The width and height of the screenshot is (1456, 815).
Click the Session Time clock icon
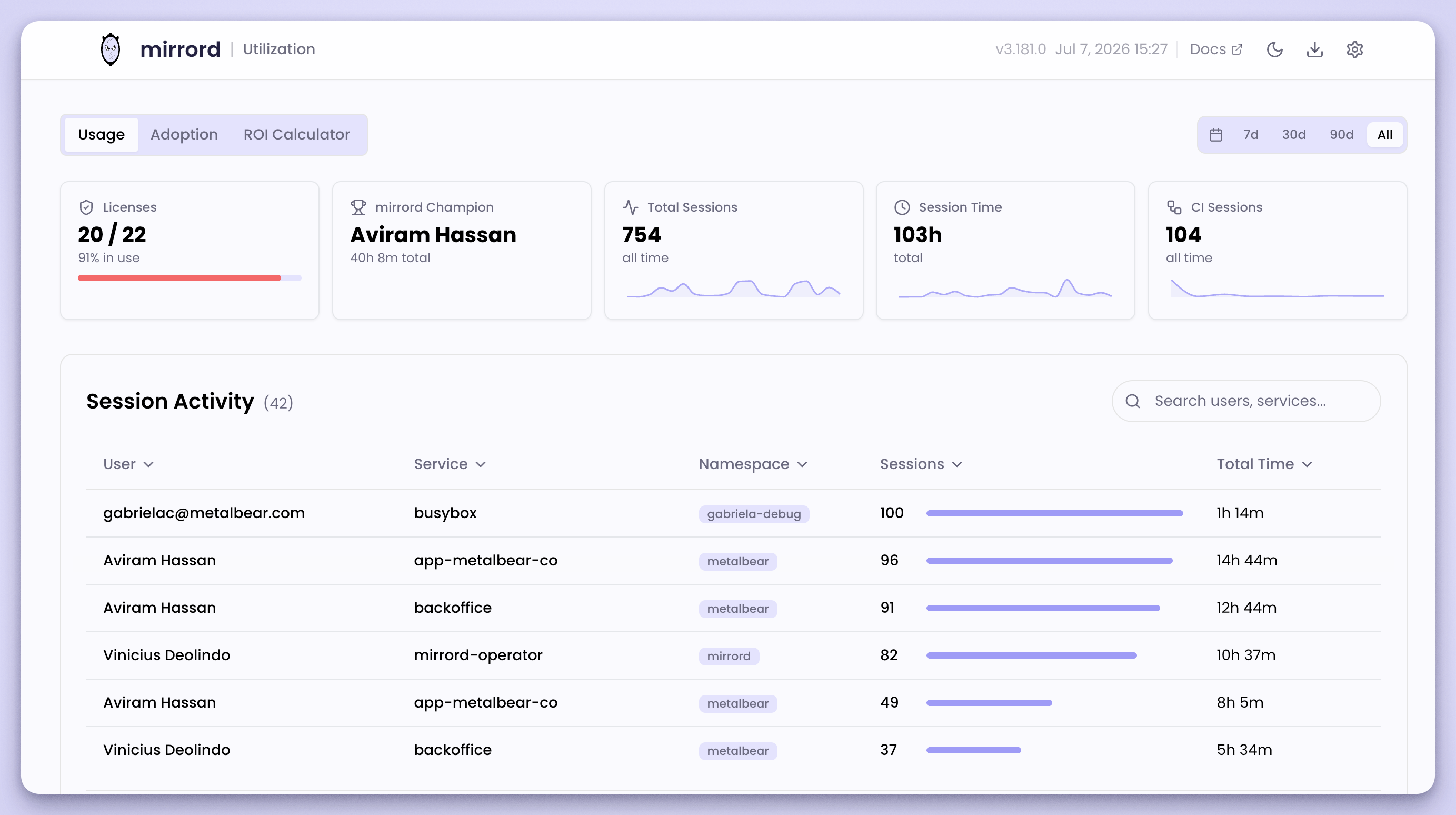[x=902, y=207]
